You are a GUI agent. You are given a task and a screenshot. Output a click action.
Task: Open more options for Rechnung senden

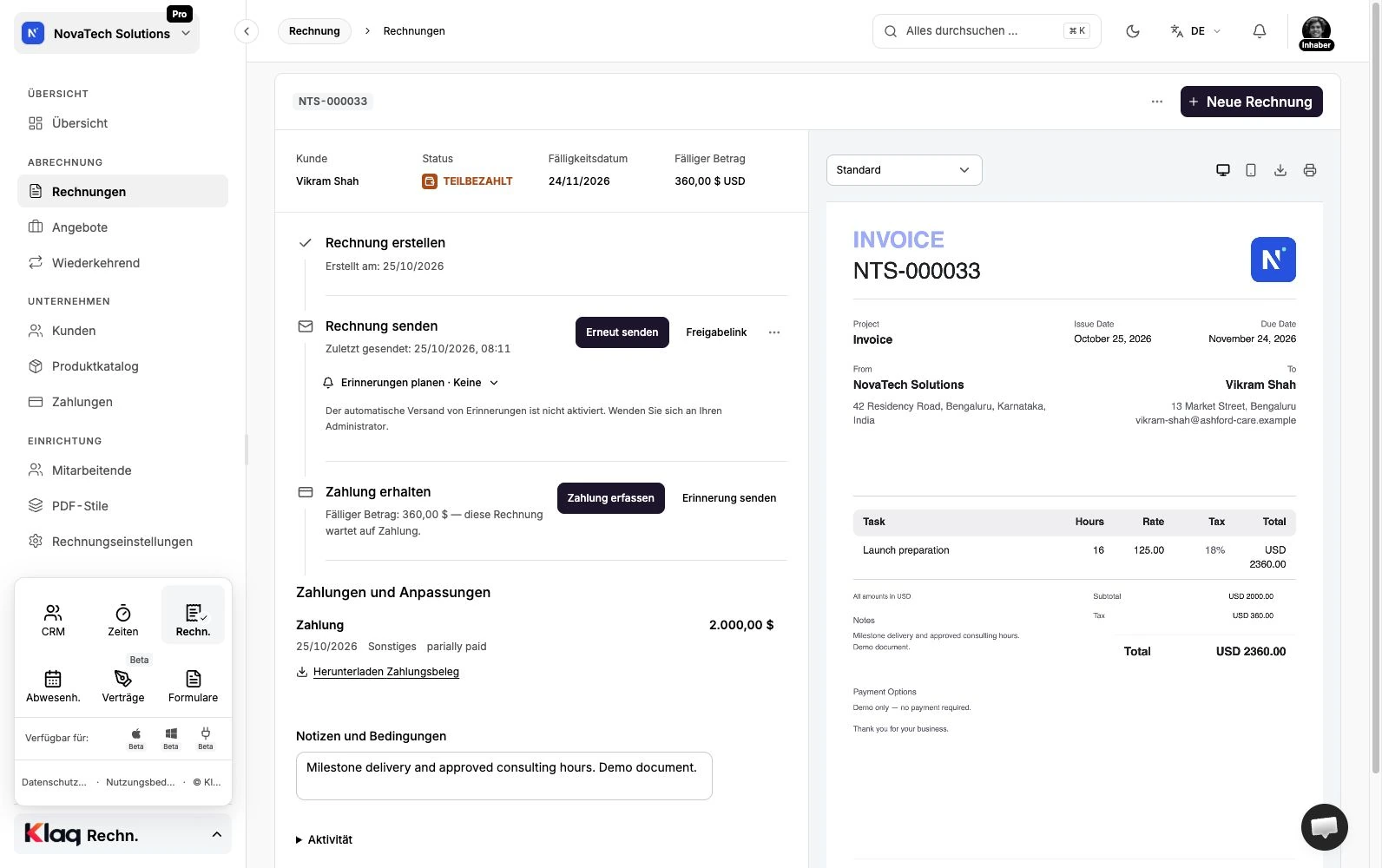click(x=774, y=332)
